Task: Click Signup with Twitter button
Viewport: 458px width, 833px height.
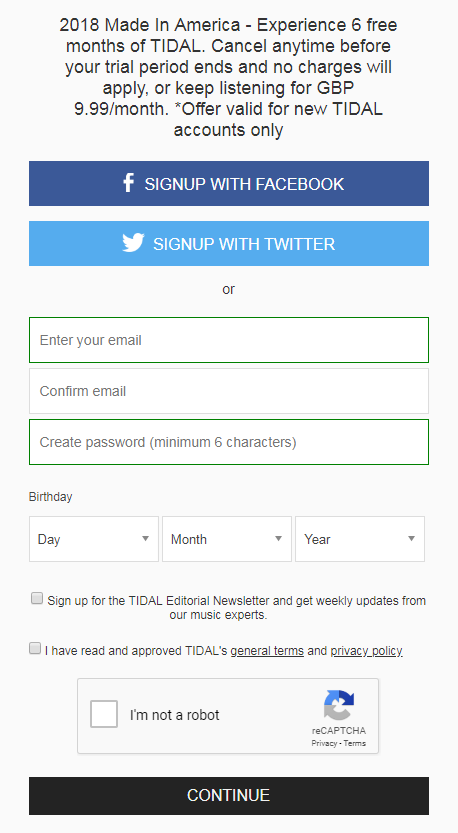Action: (x=229, y=243)
